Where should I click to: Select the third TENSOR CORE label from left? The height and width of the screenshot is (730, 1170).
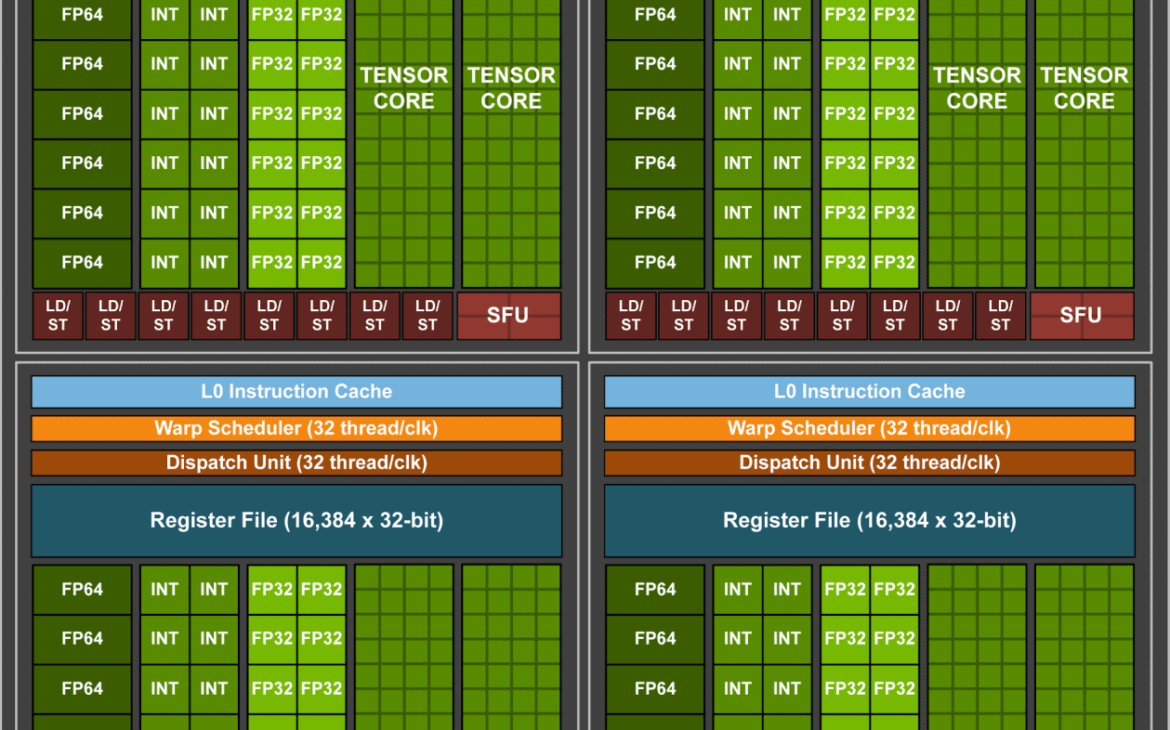977,89
